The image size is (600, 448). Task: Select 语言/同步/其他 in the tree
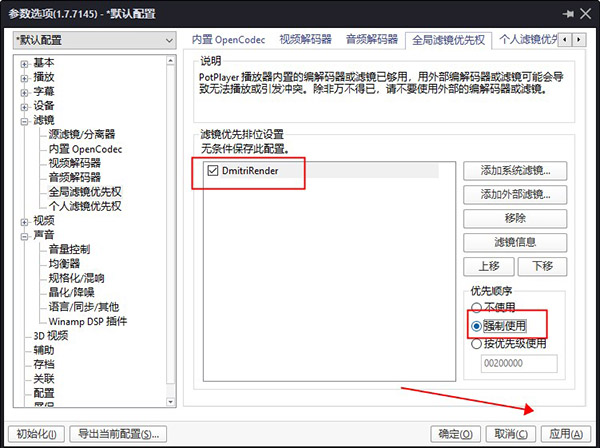[x=84, y=307]
